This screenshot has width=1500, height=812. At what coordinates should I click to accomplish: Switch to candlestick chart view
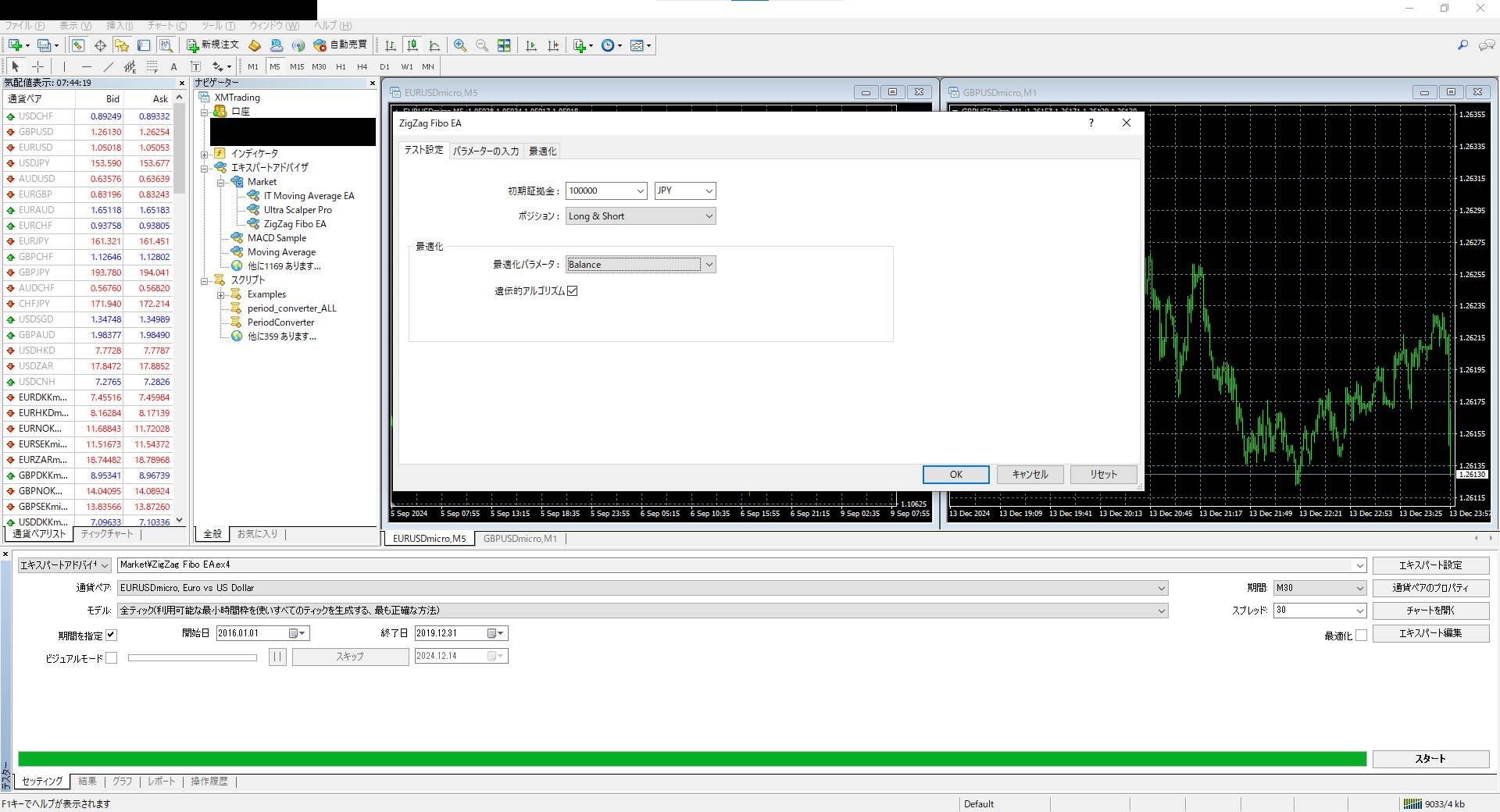[412, 45]
